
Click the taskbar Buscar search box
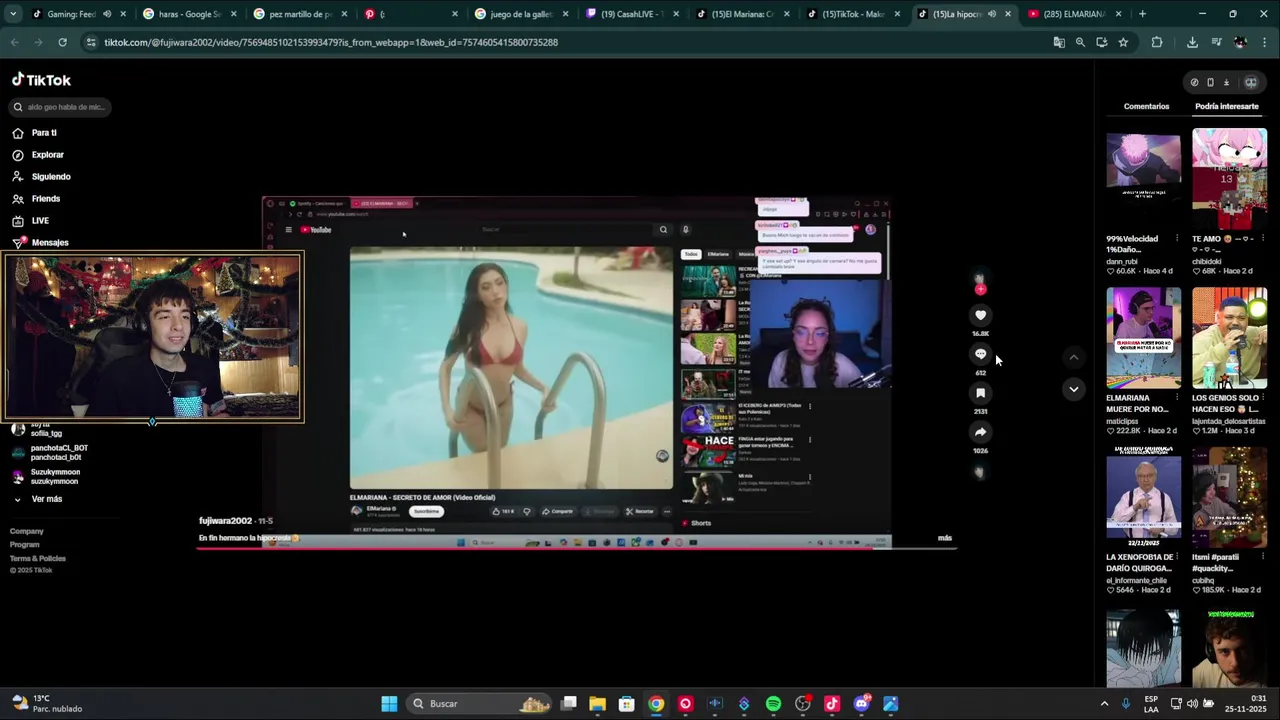coord(481,704)
